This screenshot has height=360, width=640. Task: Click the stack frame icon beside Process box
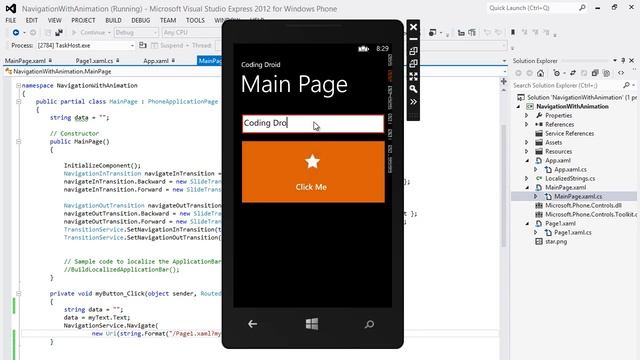142,45
